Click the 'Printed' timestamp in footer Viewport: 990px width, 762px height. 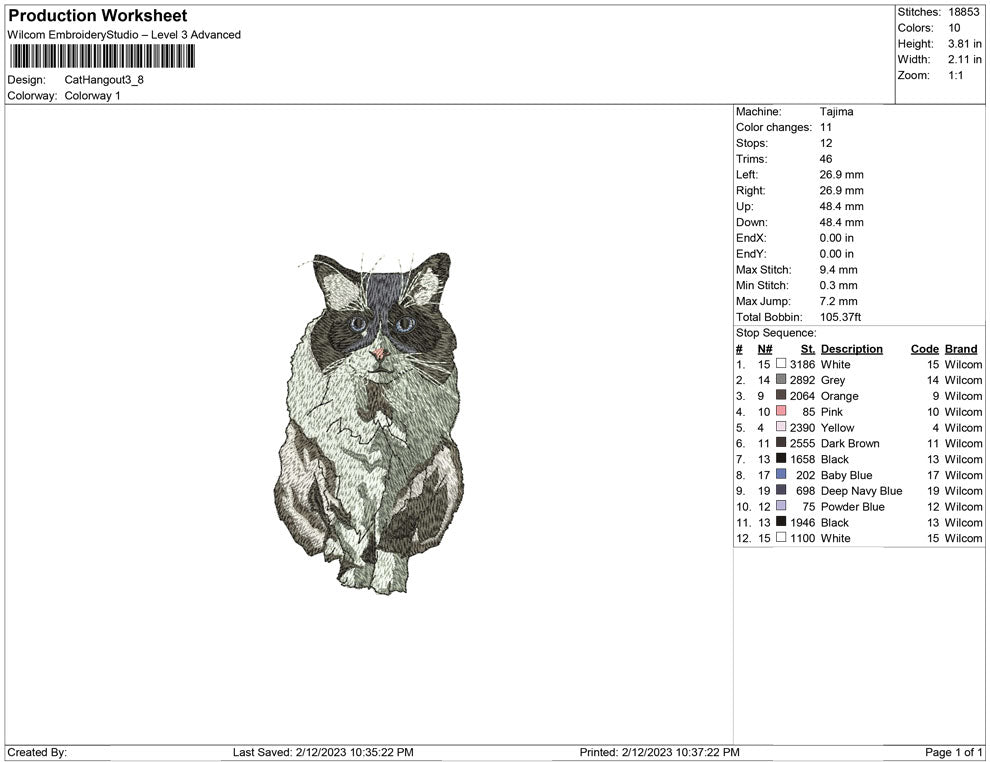point(659,752)
